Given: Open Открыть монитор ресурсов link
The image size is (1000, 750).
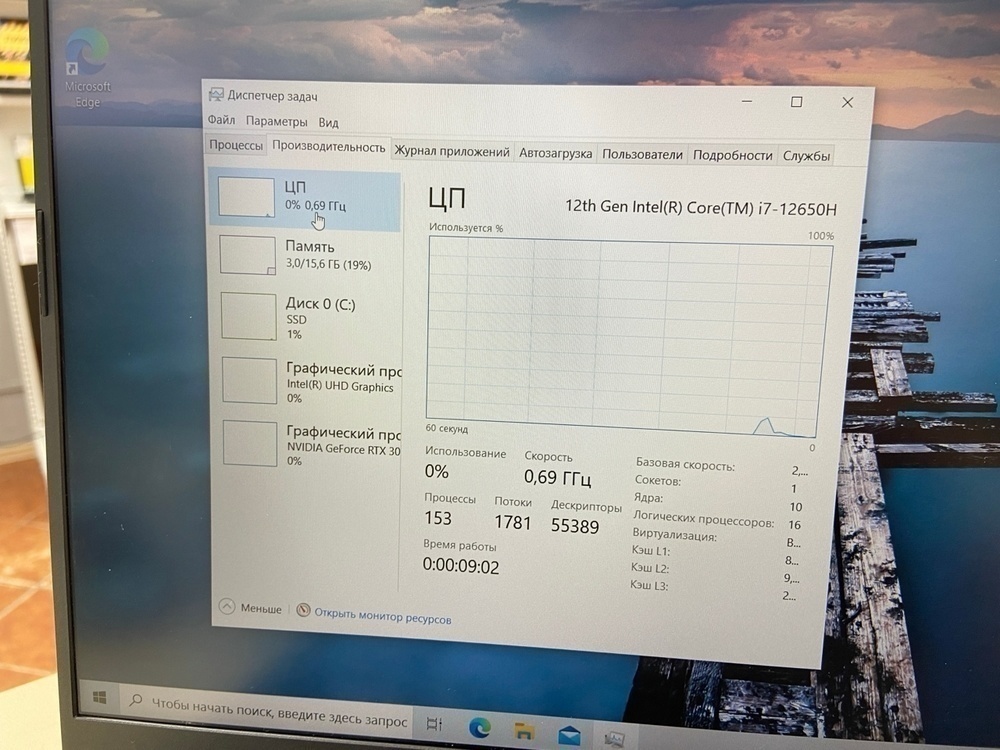Looking at the screenshot, I should click(383, 616).
